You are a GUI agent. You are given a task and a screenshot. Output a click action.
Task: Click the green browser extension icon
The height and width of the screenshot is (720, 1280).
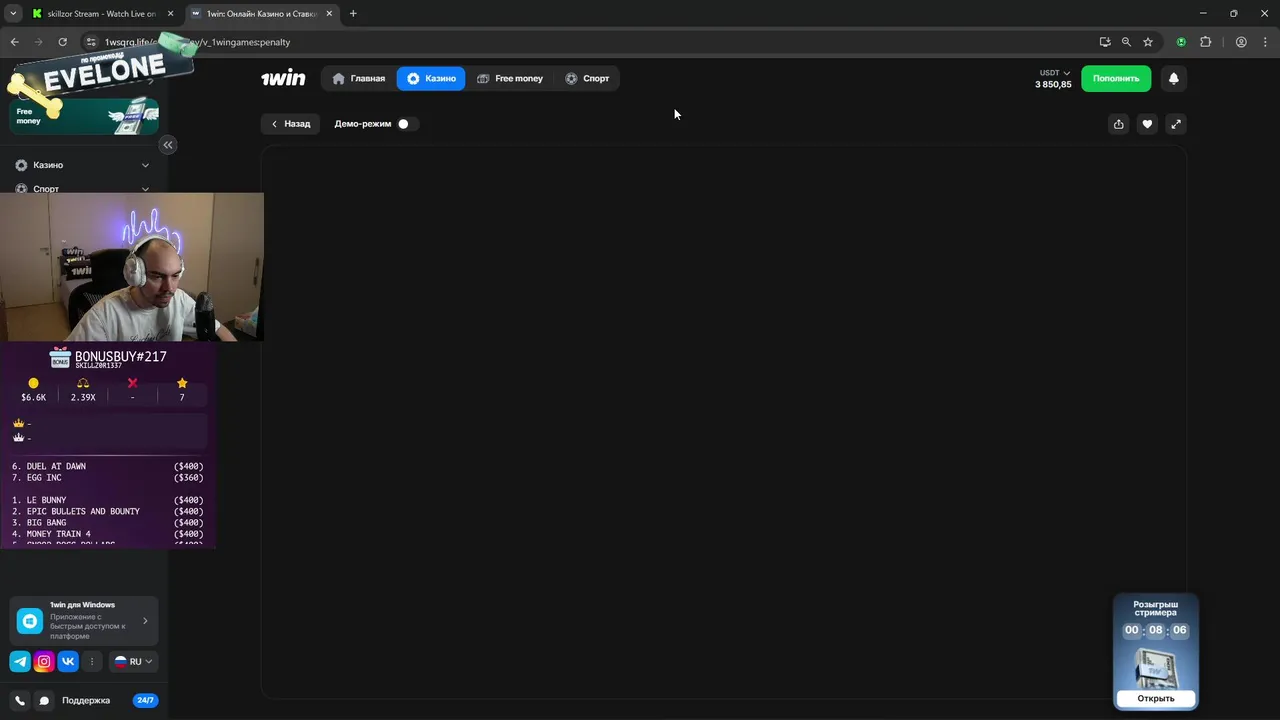coord(1181,42)
